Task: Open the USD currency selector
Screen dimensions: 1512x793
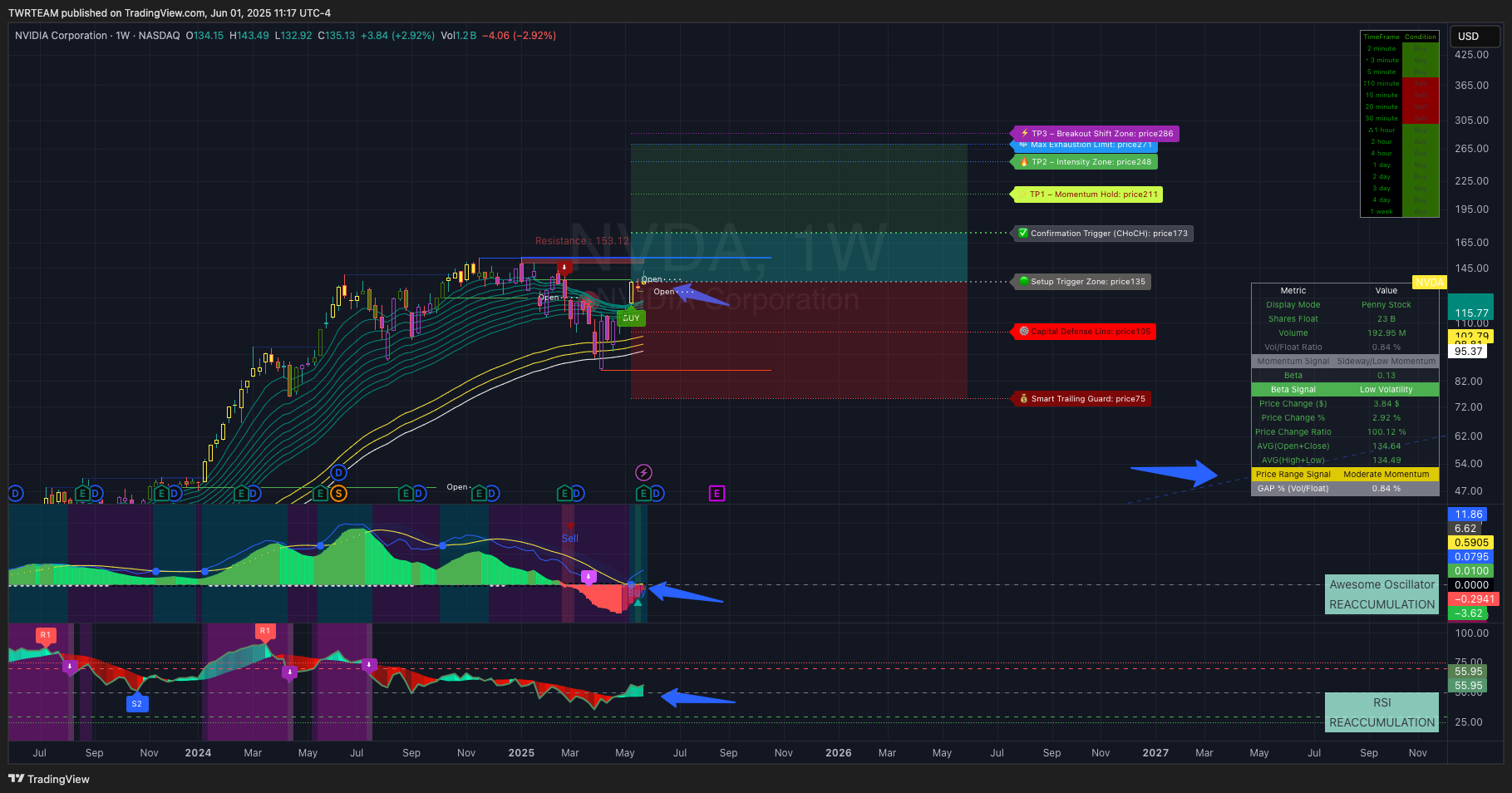Action: [1475, 37]
